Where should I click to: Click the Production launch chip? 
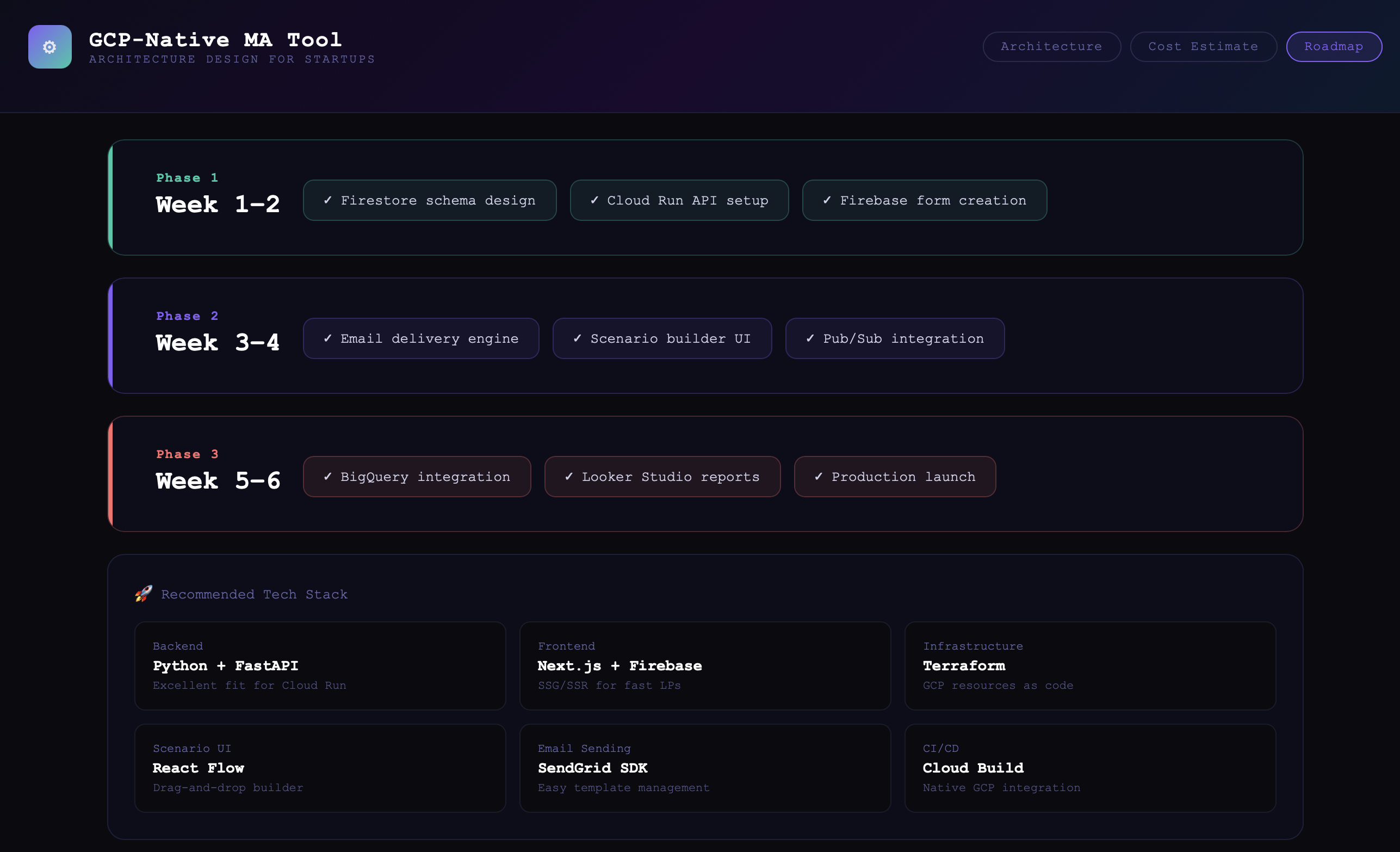894,476
